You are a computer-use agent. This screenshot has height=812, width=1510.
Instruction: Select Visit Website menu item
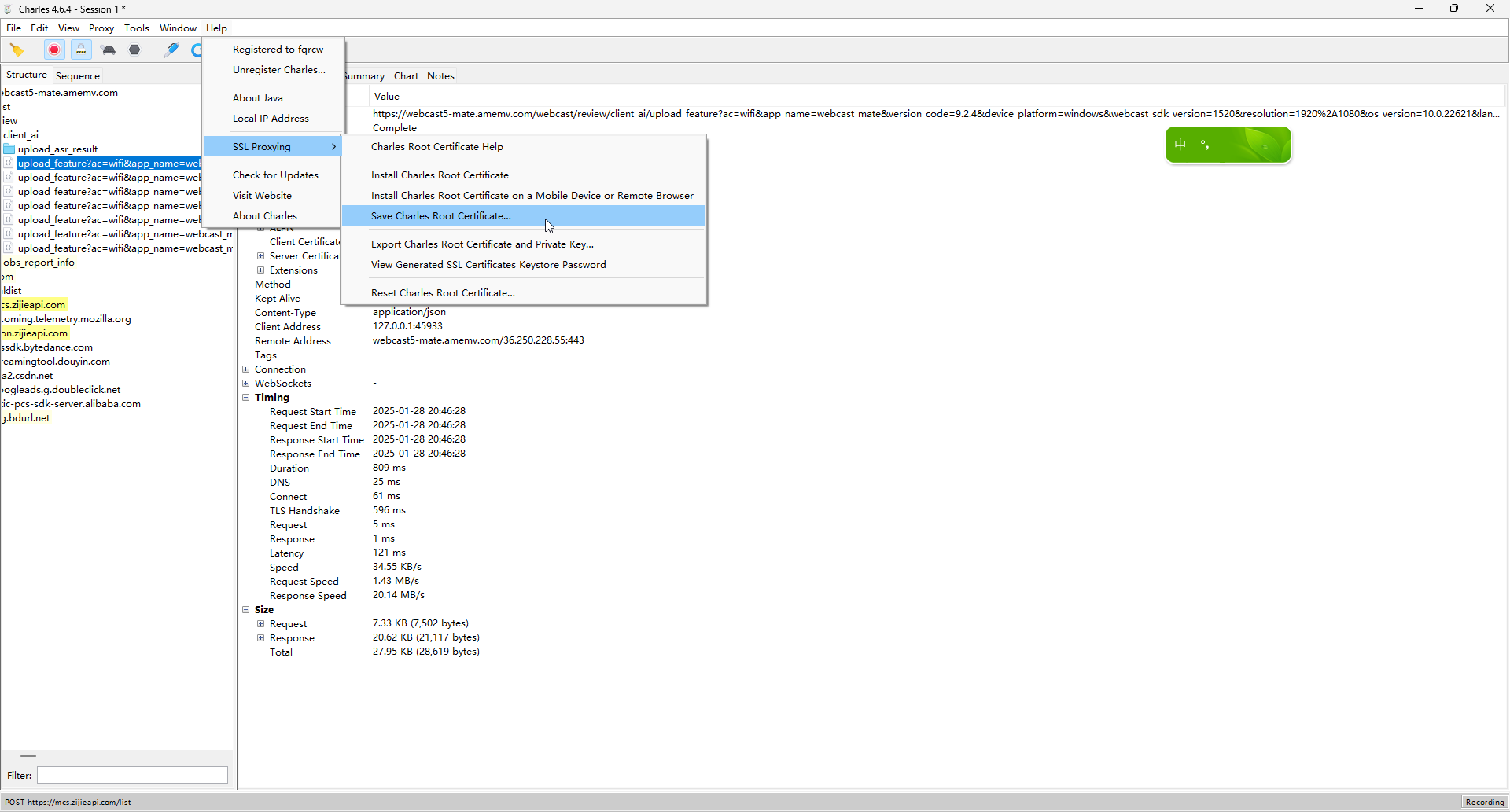pyautogui.click(x=273, y=196)
